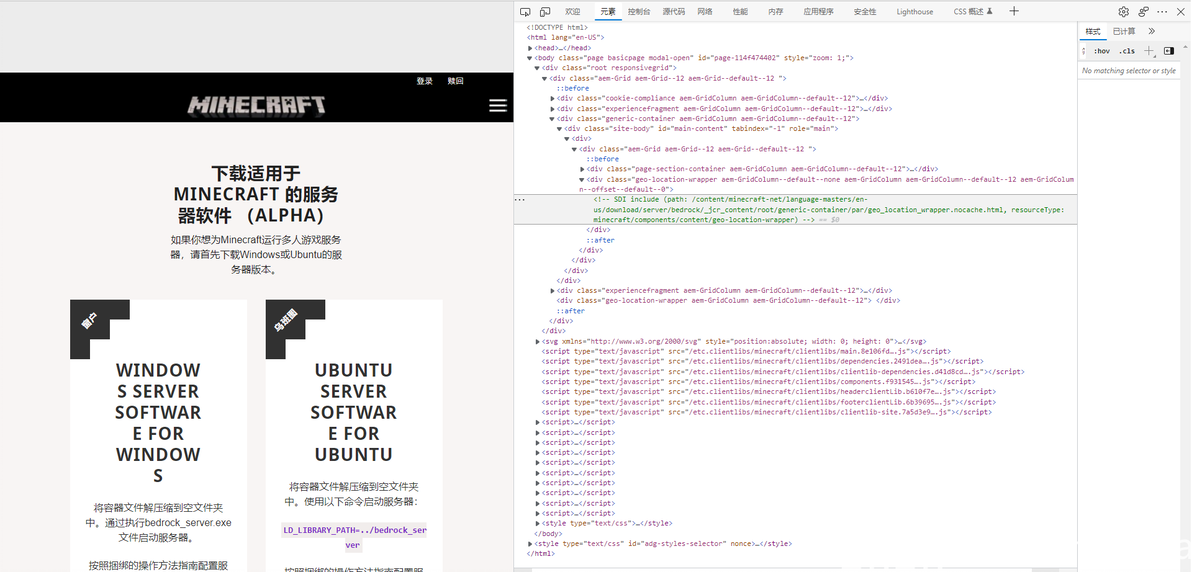Collapse the generic-container div

pyautogui.click(x=553, y=119)
